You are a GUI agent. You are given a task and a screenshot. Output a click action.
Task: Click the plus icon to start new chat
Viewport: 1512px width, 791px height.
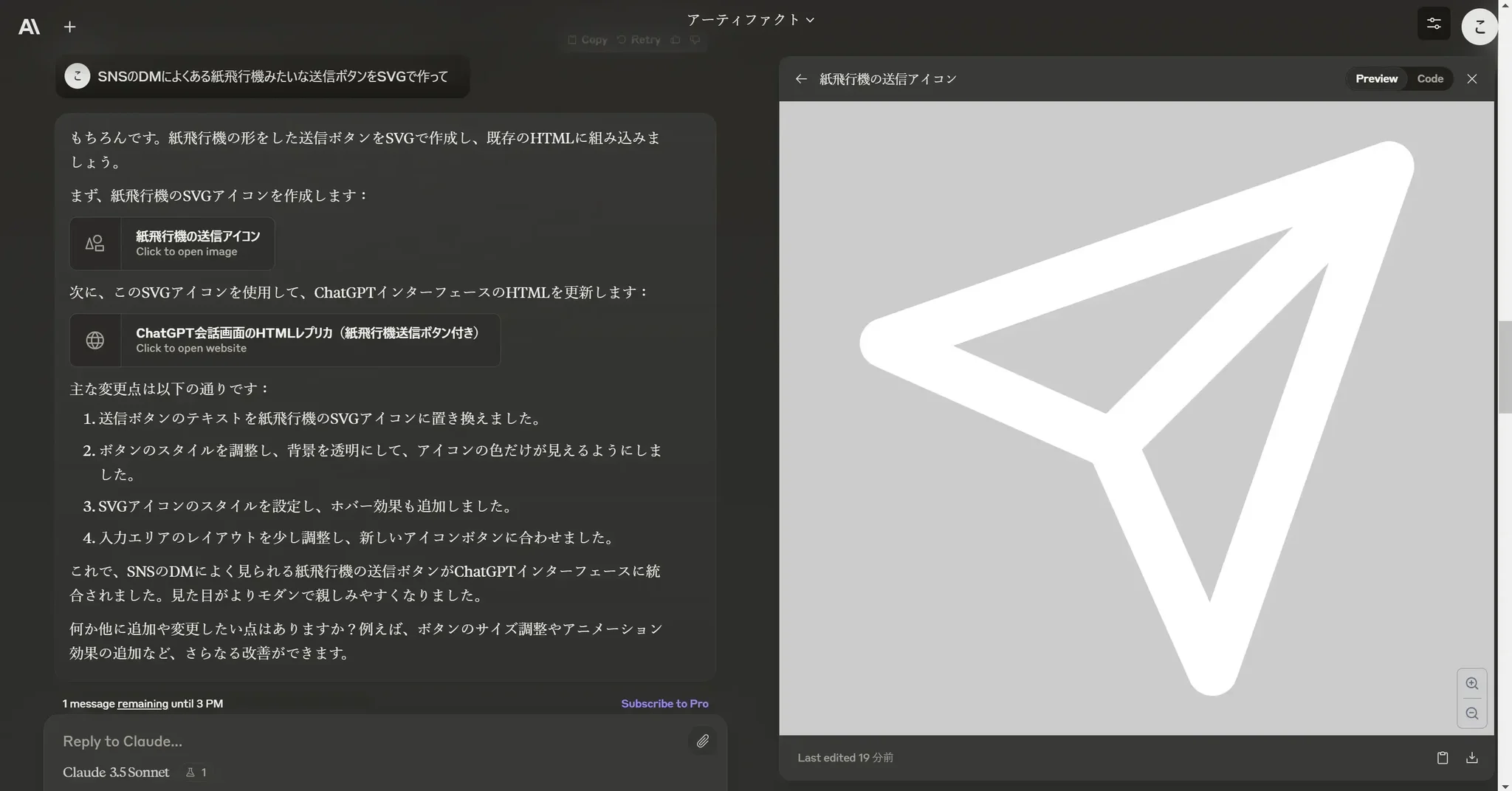(x=69, y=27)
